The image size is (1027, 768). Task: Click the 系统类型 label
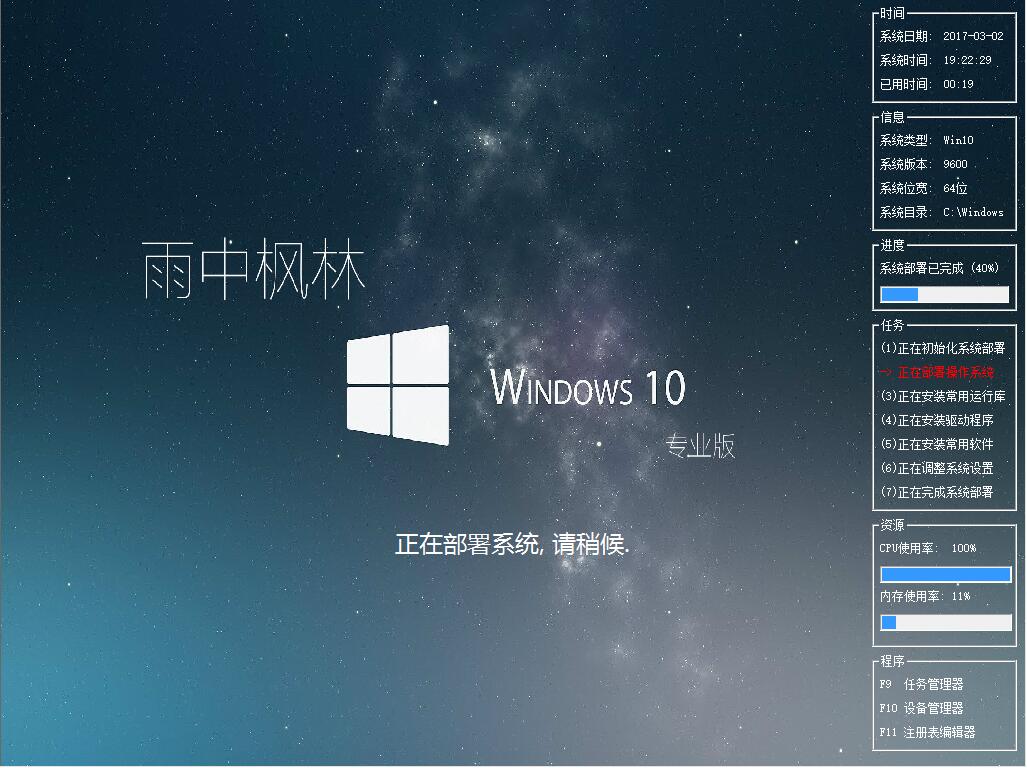[905, 140]
